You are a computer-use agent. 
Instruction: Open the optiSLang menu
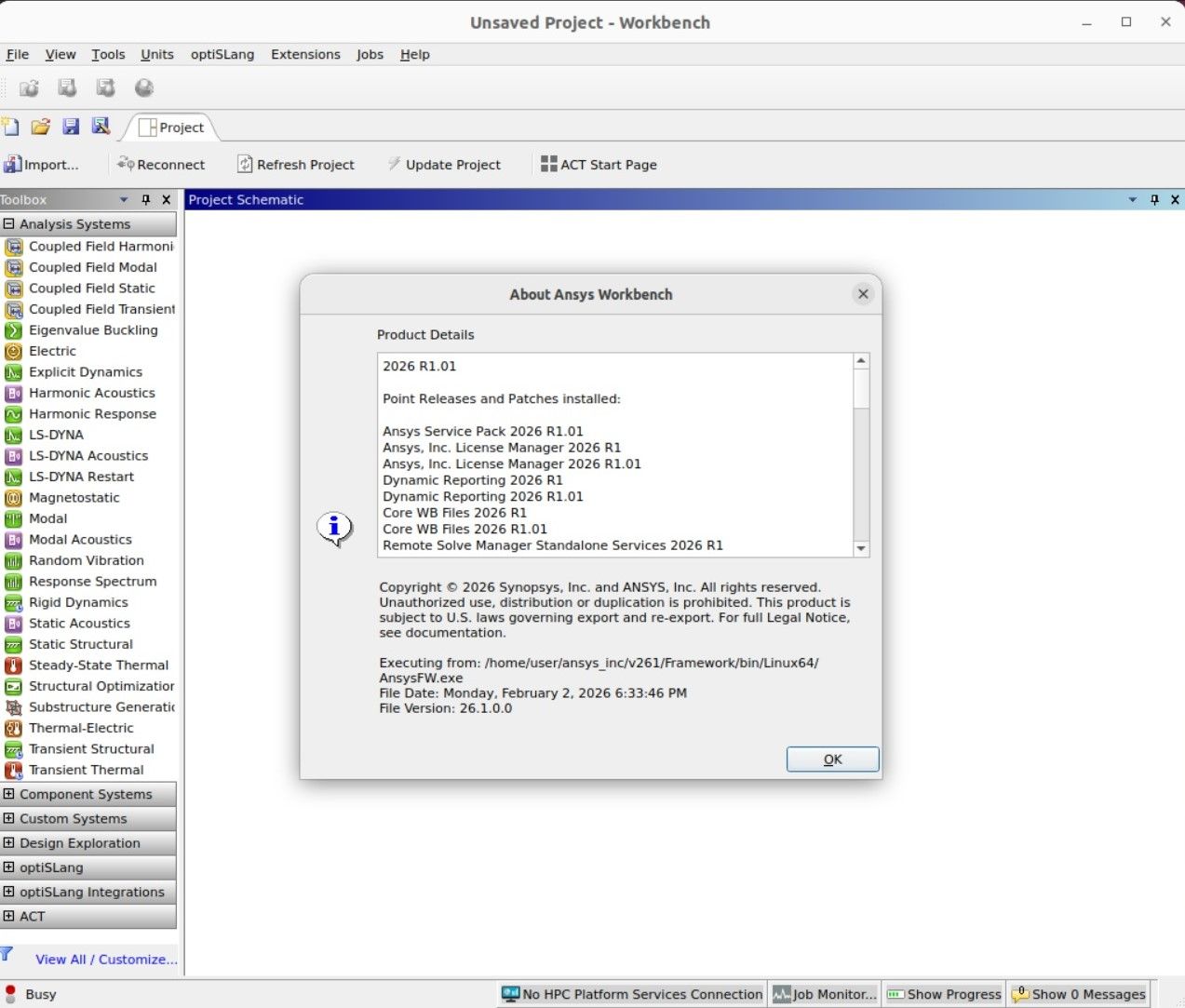[x=222, y=54]
